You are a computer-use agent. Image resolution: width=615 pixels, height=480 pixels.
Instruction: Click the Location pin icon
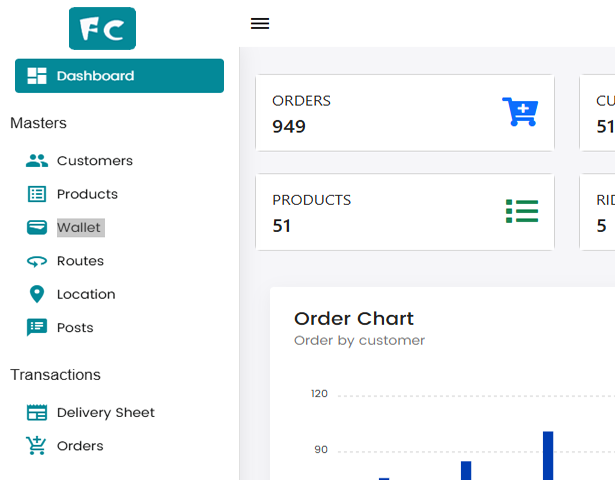[37, 294]
